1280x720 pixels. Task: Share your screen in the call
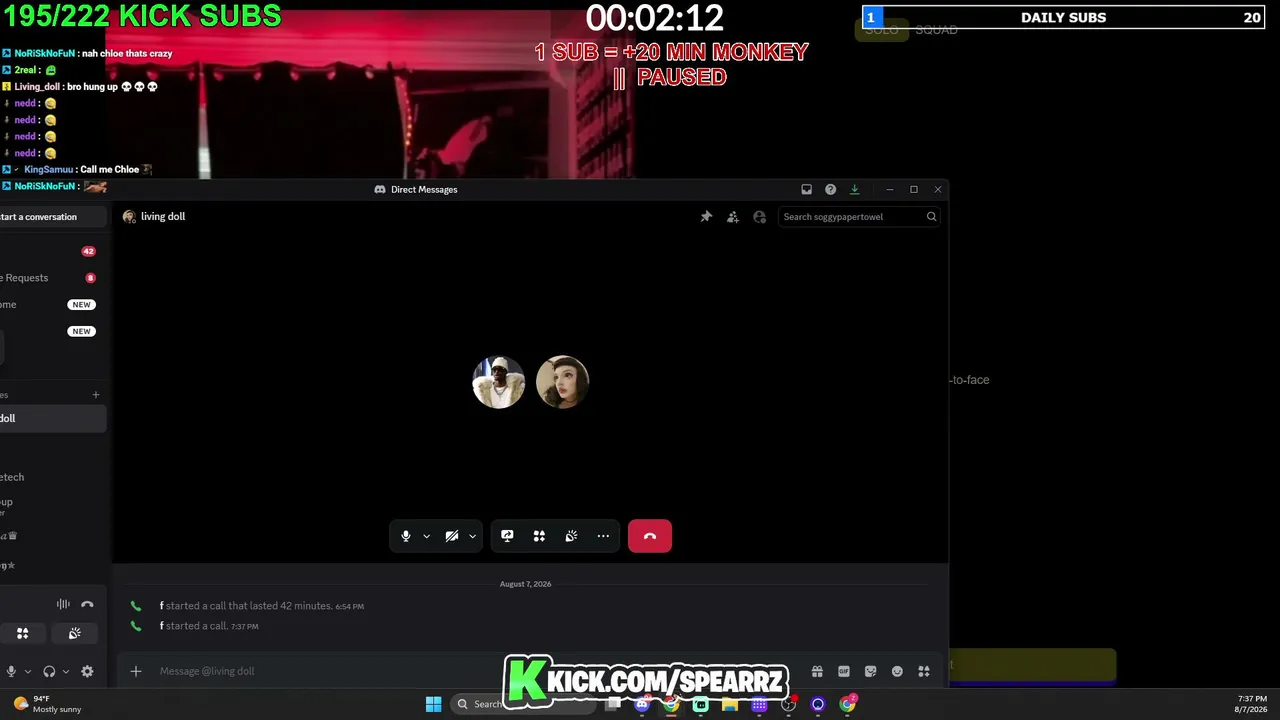507,536
